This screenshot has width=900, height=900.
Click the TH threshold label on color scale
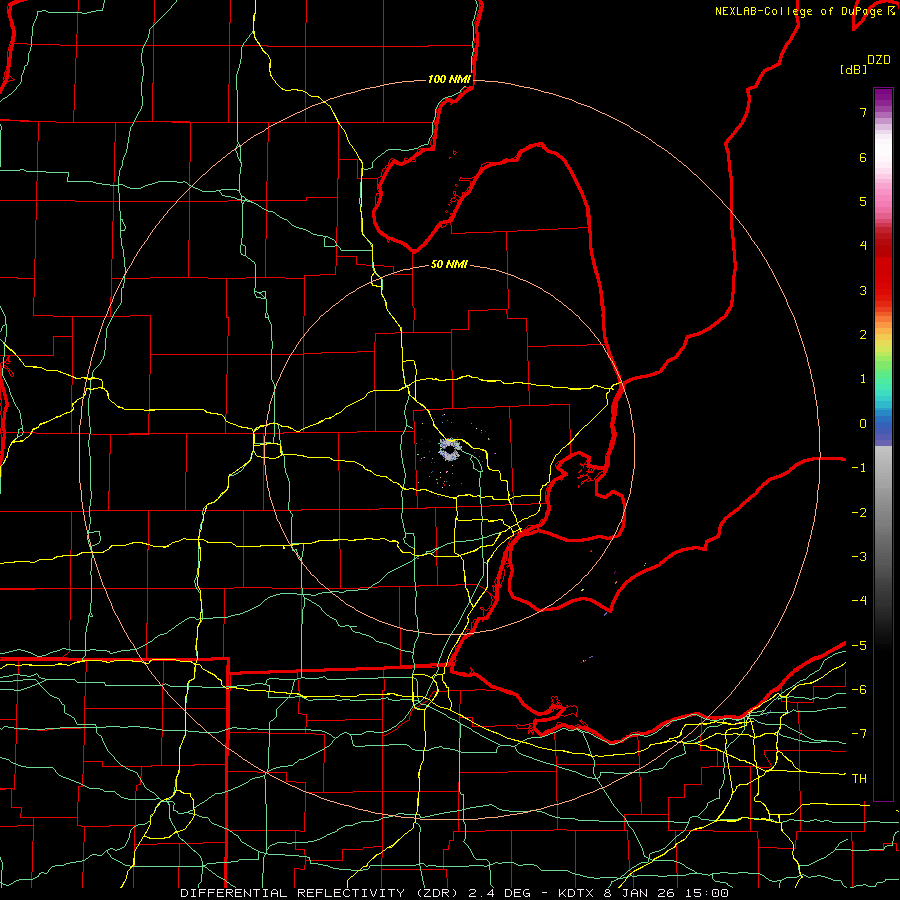(x=859, y=779)
